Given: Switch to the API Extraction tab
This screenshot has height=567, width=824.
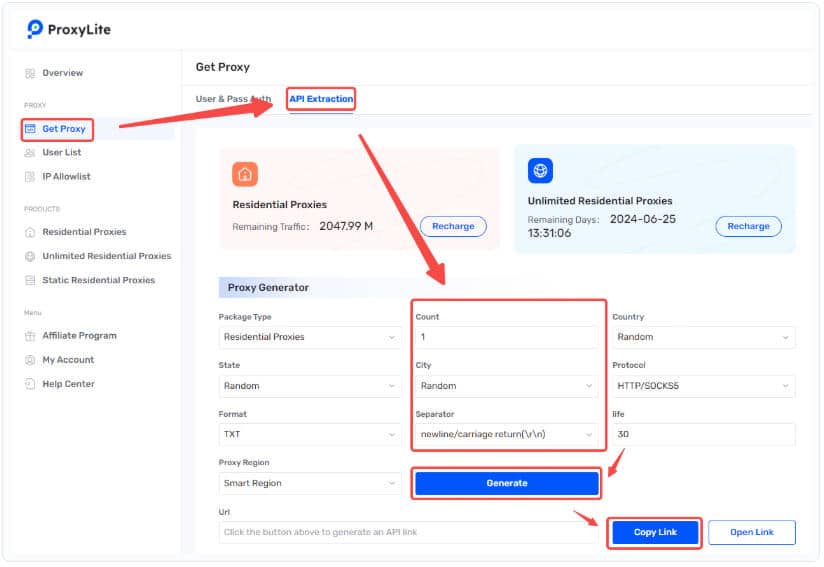Looking at the screenshot, I should 321,99.
